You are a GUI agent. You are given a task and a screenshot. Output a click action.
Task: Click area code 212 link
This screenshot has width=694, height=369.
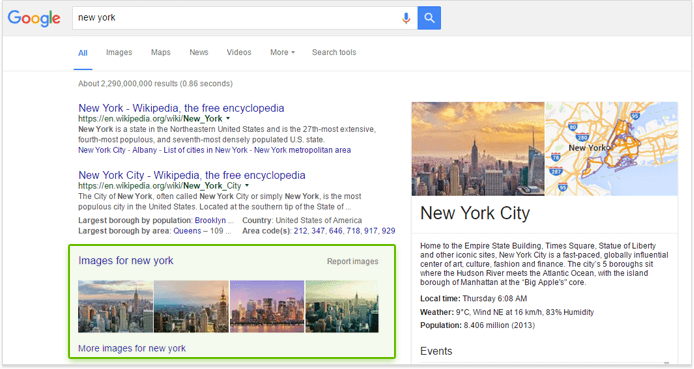300,231
